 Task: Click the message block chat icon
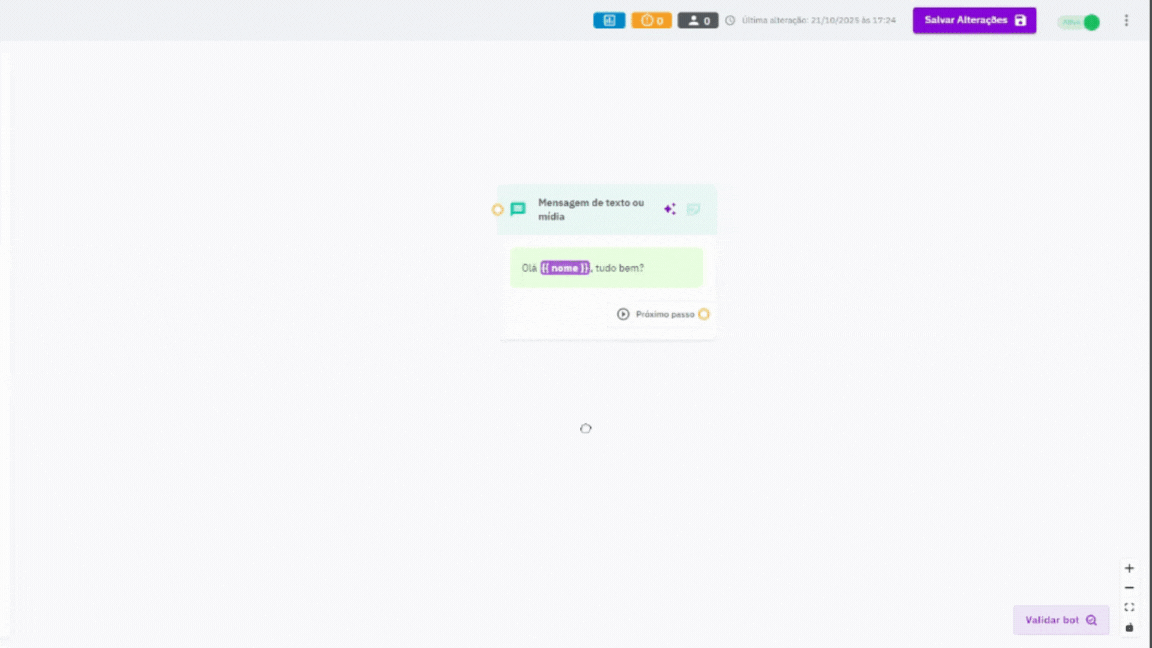(x=518, y=209)
